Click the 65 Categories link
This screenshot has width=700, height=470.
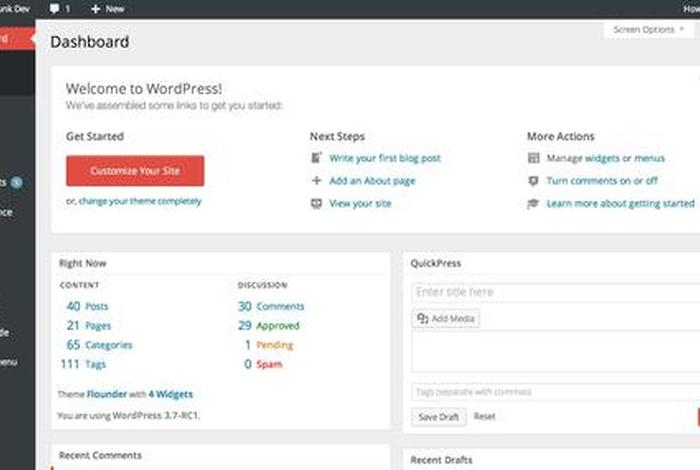(x=100, y=345)
